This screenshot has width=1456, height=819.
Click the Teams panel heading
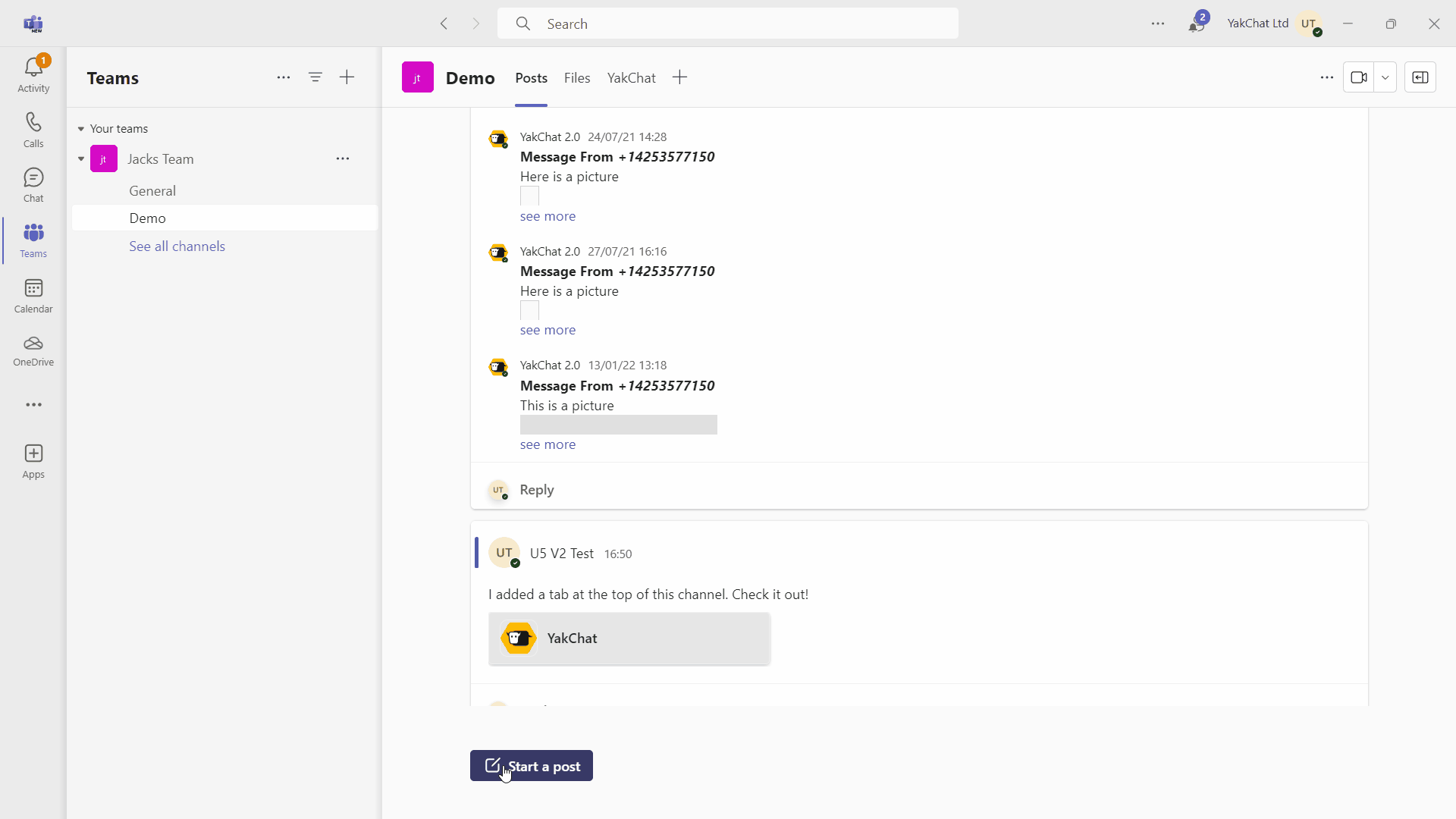click(x=113, y=78)
